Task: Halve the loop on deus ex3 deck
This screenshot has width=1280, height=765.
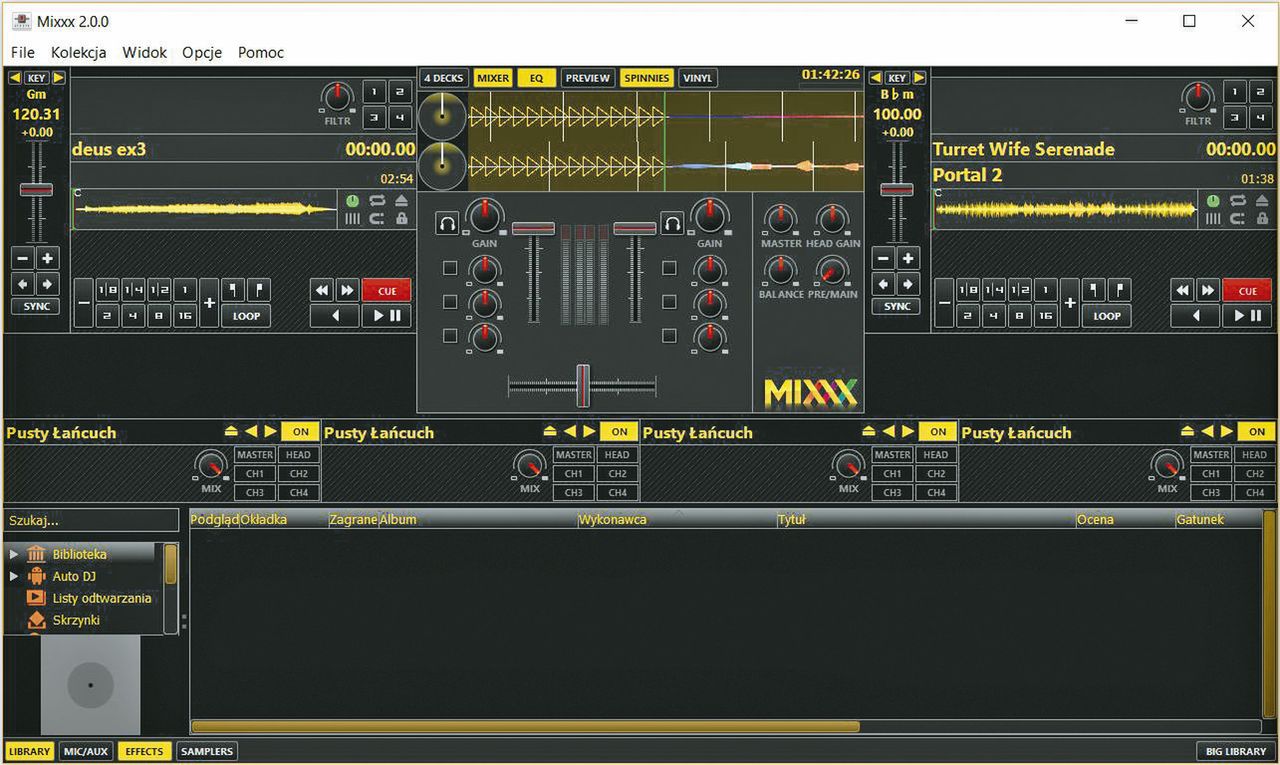Action: coord(84,303)
